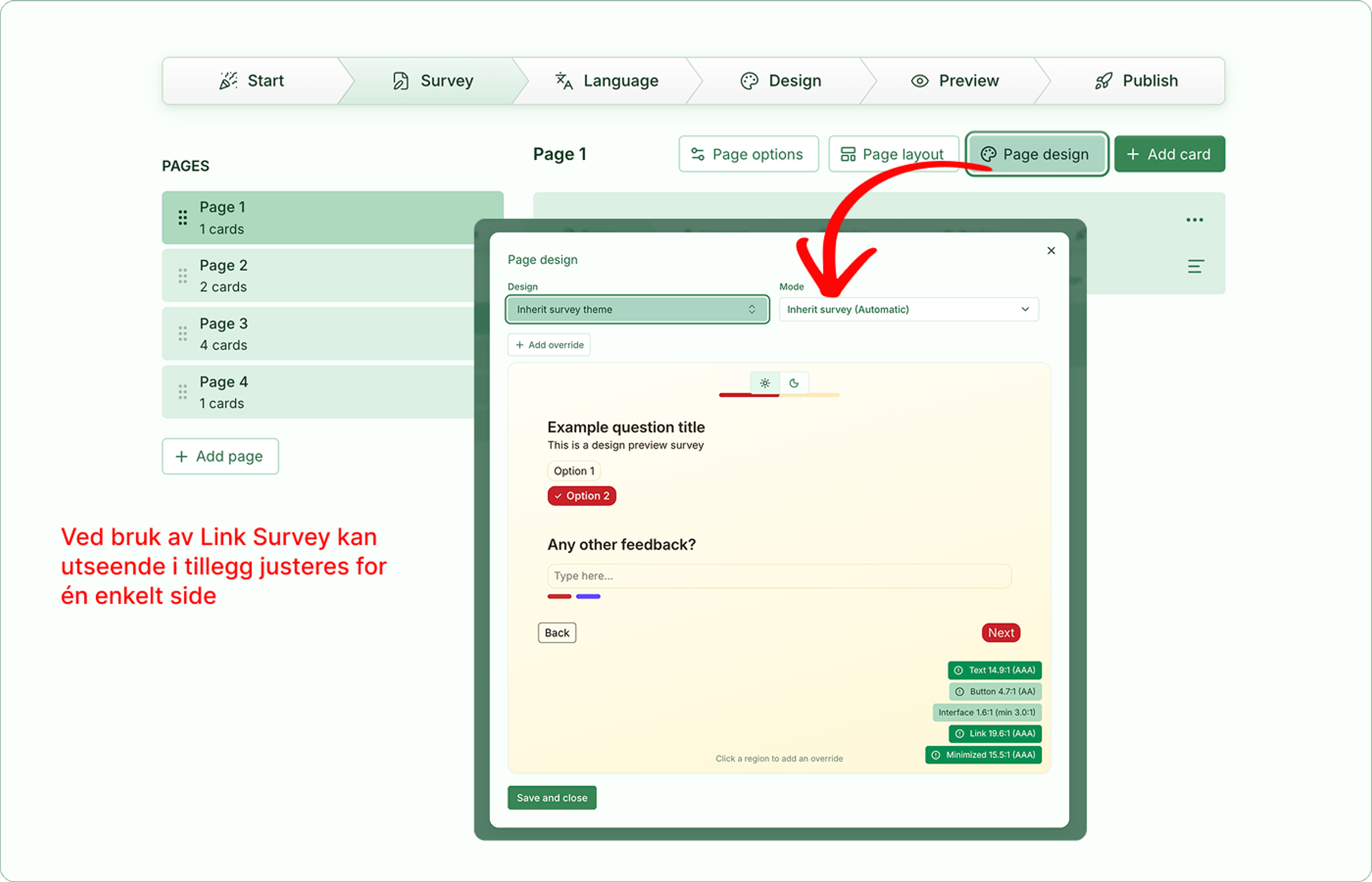This screenshot has height=882, width=1372.
Task: Click the Link 19.6:1 (AAA) badge
Action: [x=995, y=734]
